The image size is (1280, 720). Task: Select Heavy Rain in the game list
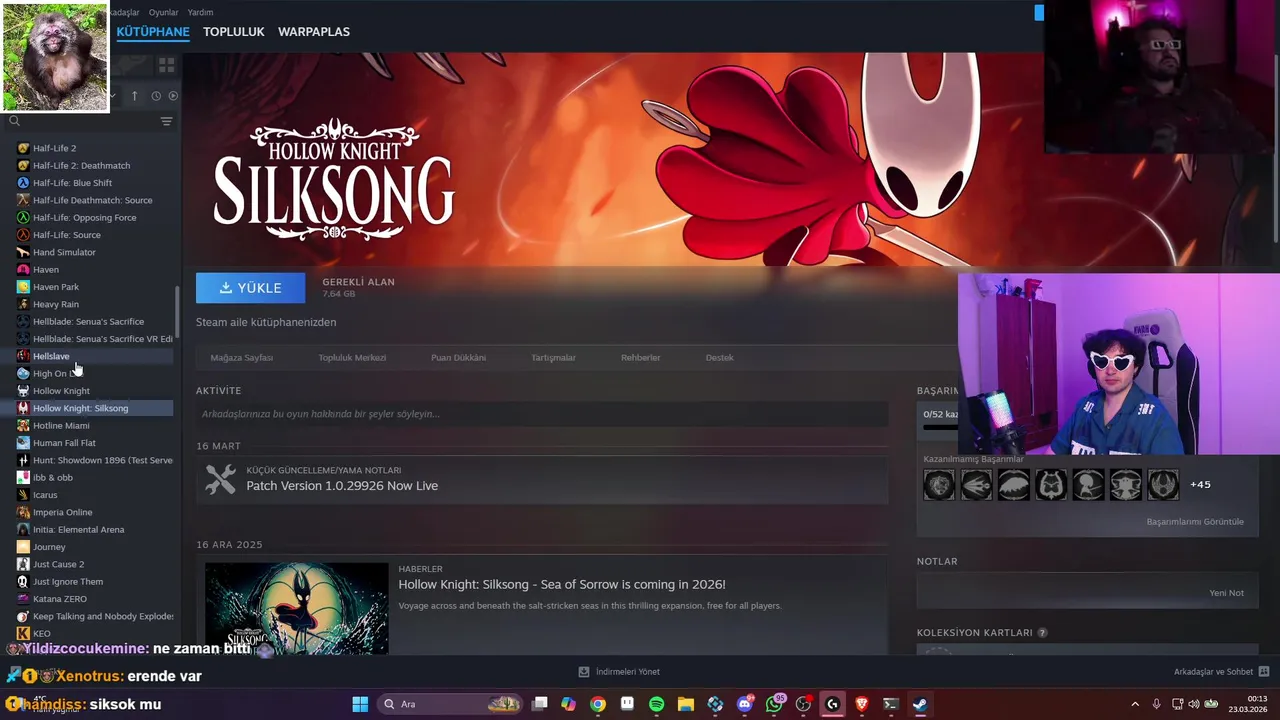[55, 304]
